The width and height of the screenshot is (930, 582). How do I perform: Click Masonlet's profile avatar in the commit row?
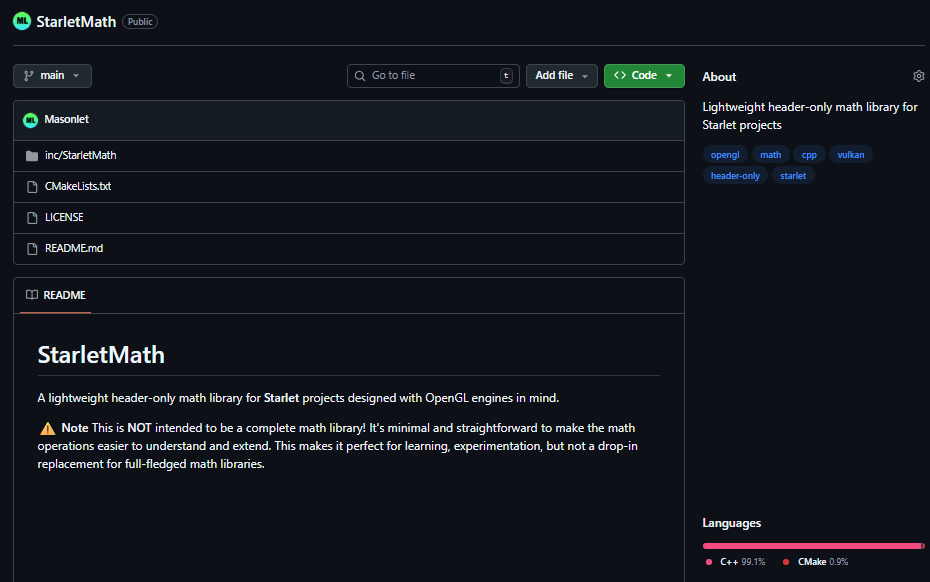pyautogui.click(x=30, y=119)
